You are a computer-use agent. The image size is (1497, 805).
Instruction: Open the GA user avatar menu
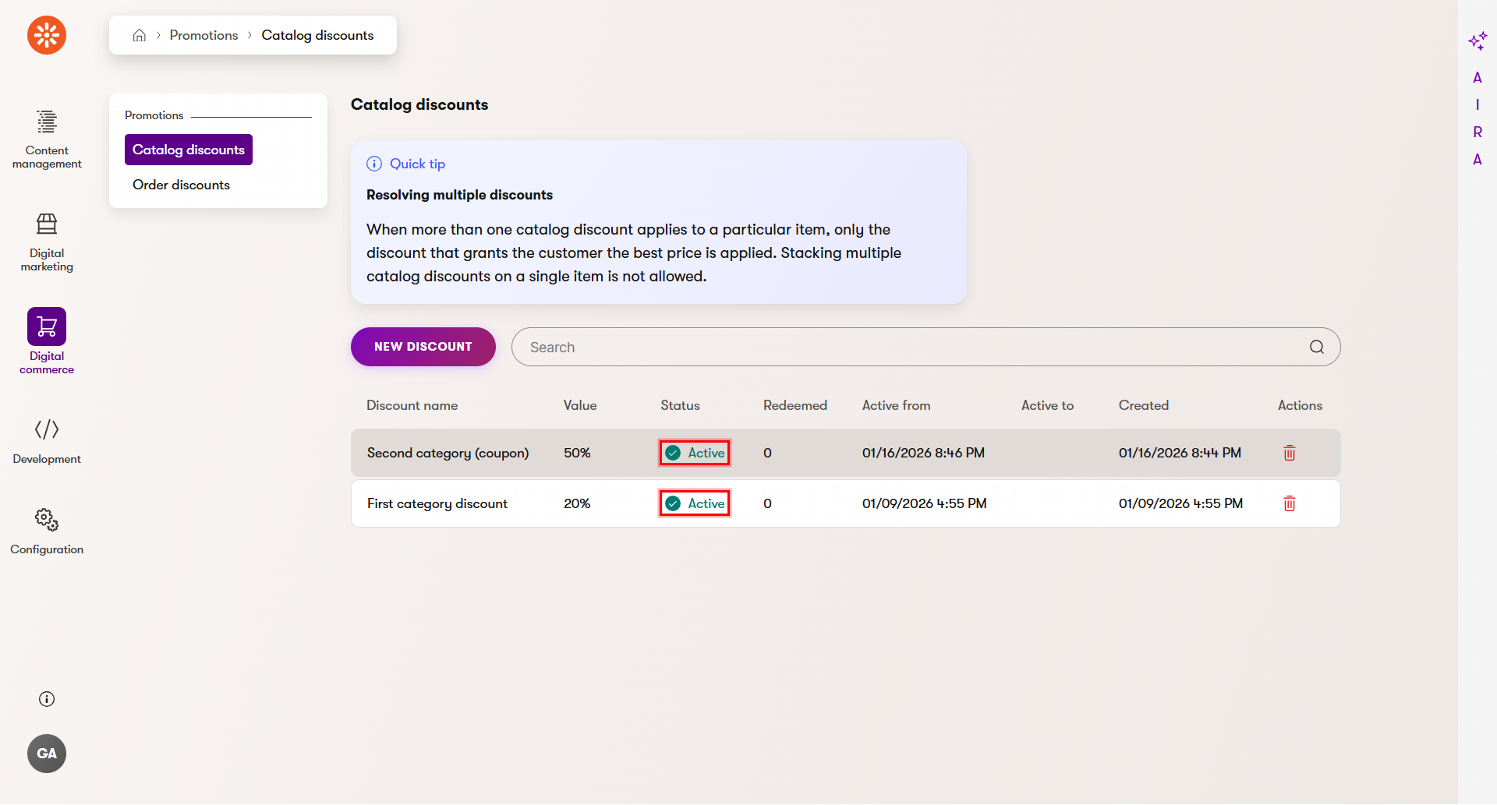46,753
